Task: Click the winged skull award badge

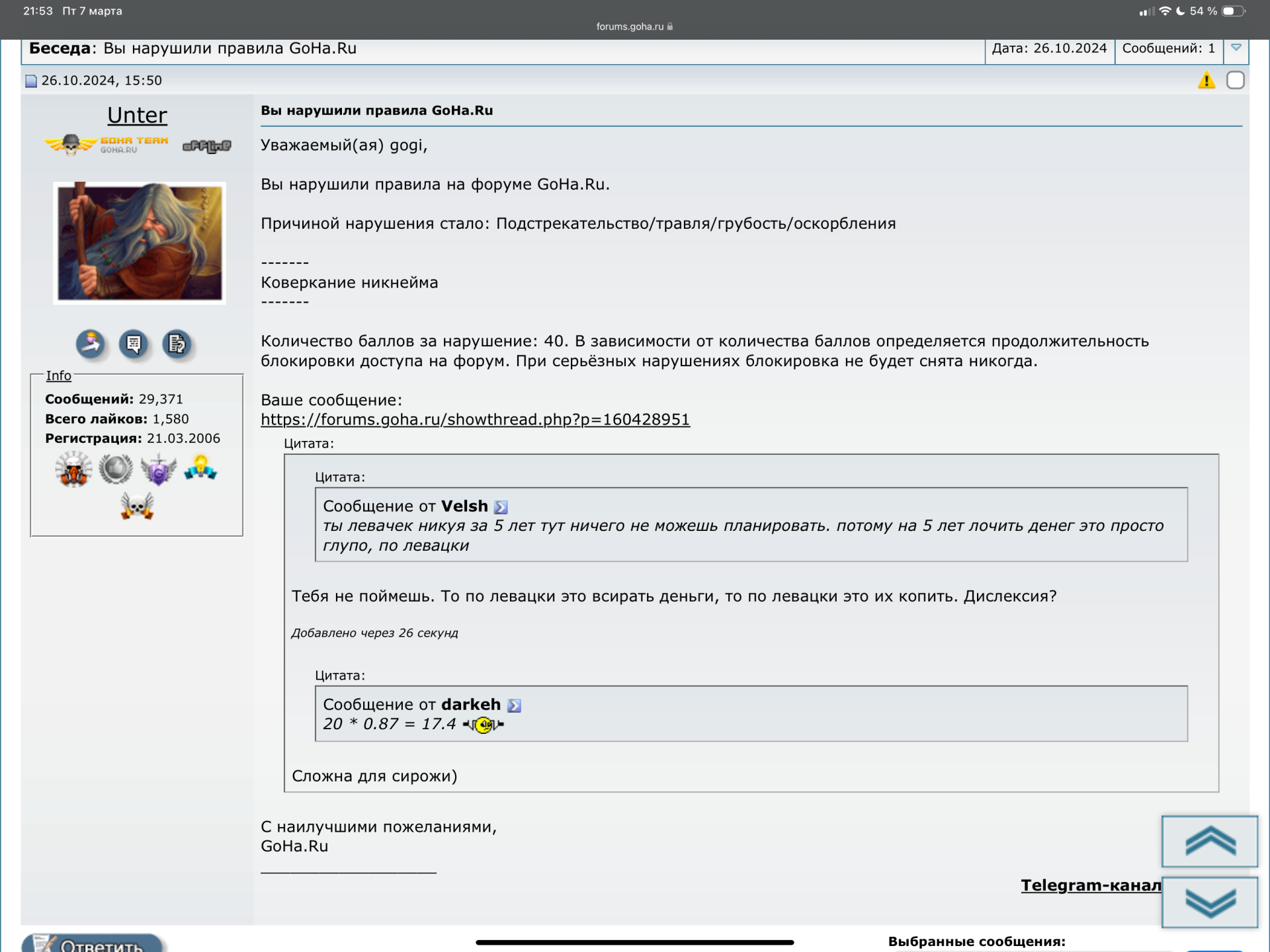Action: pos(137,506)
